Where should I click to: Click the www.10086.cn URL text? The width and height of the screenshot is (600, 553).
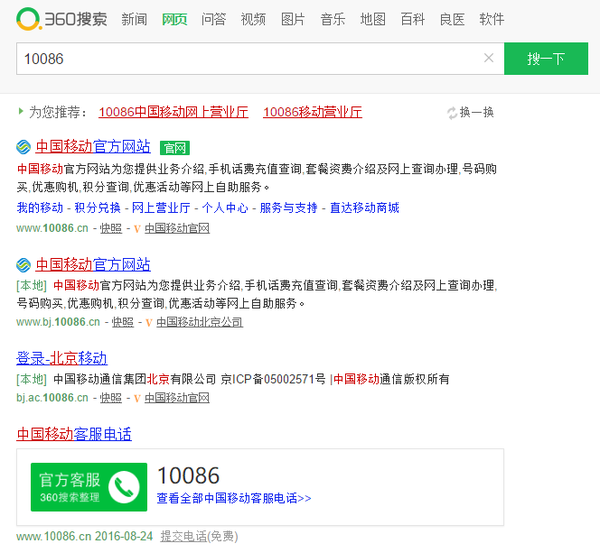point(52,228)
